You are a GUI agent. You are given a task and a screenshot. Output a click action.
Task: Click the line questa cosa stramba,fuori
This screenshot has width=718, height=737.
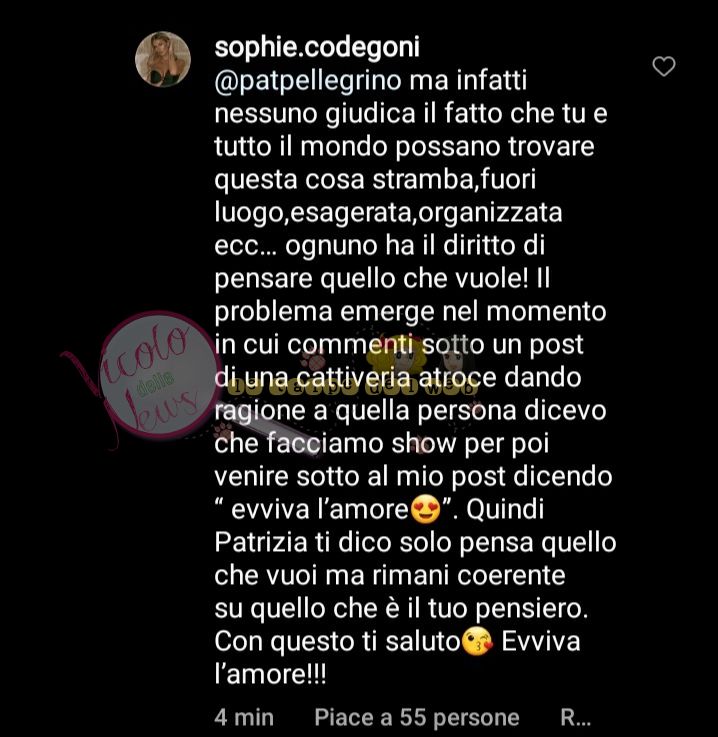(375, 180)
